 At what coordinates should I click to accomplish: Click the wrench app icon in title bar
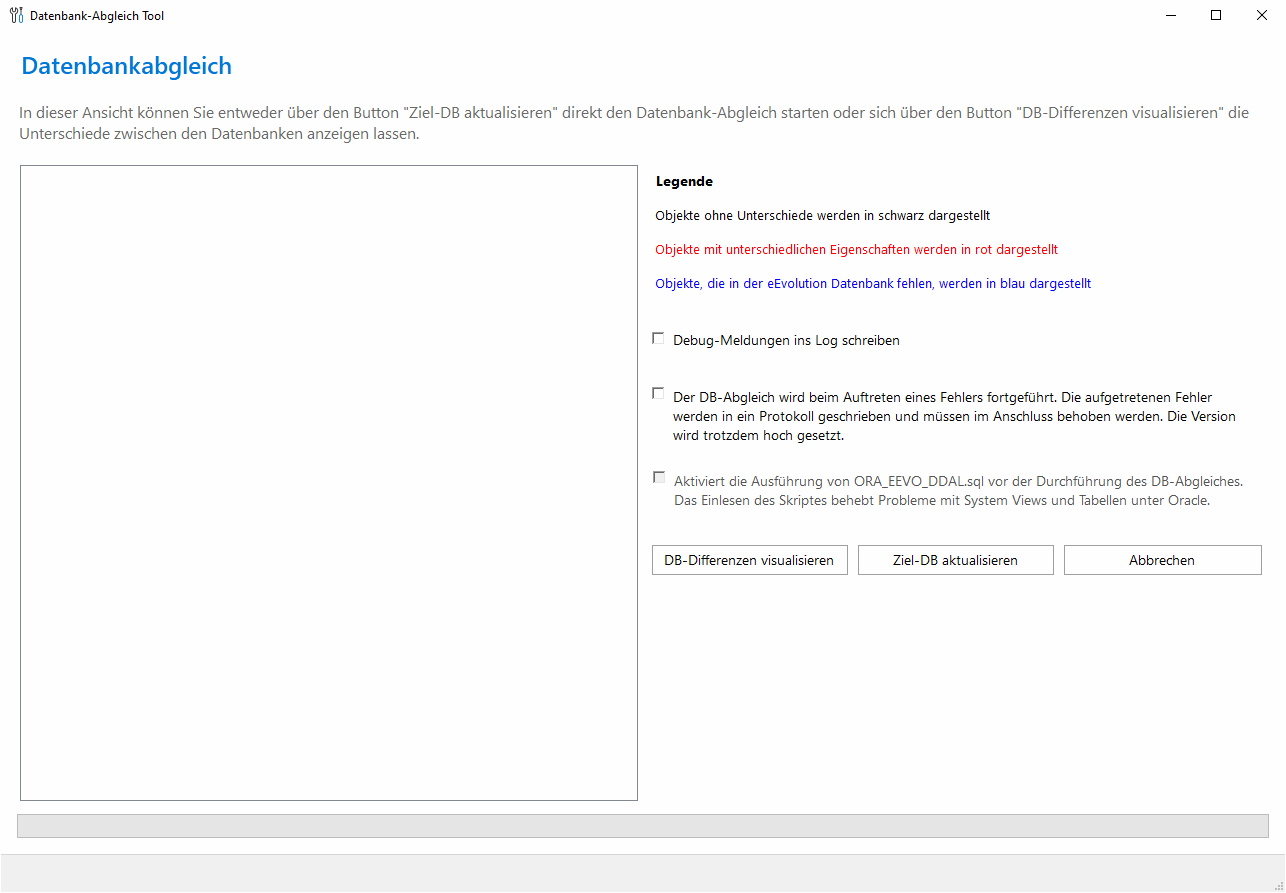pyautogui.click(x=16, y=15)
